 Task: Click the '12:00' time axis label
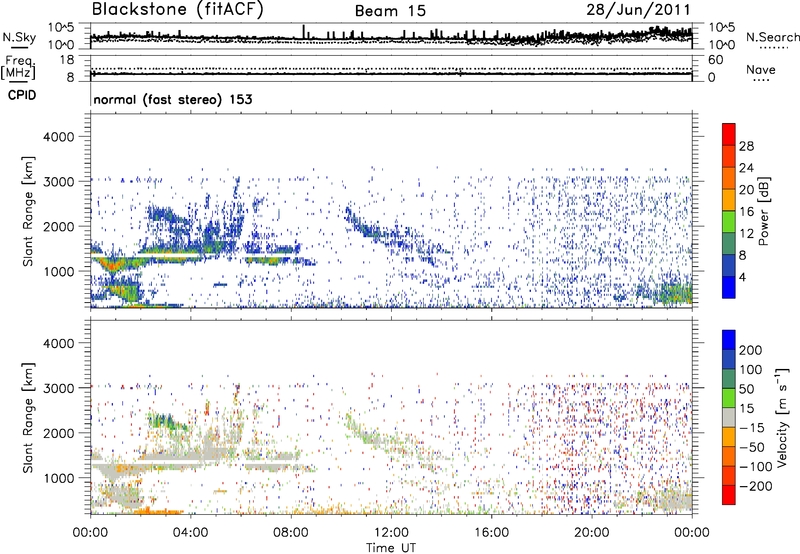(391, 533)
